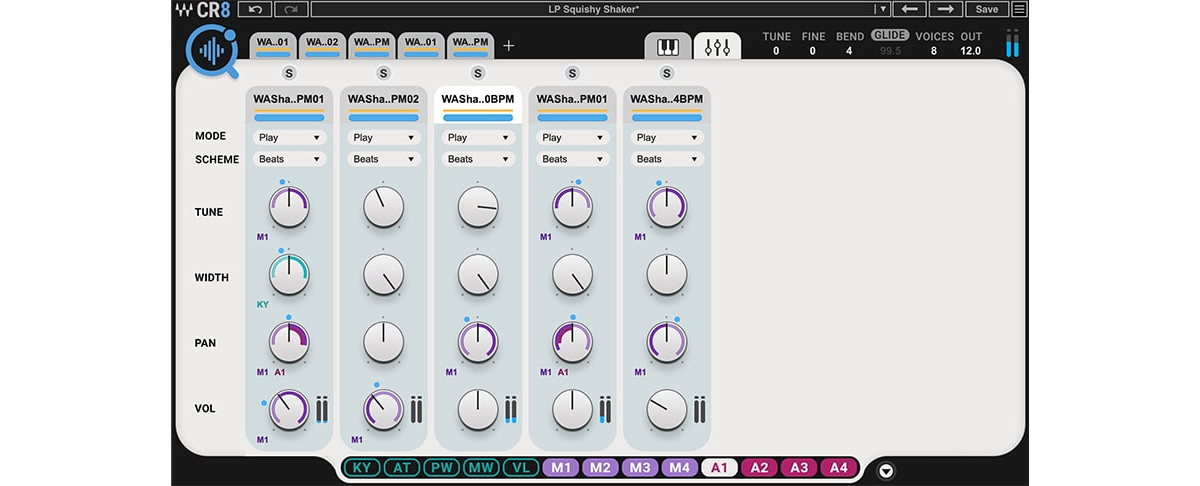This screenshot has width=1200, height=486.
Task: Click the Width knob of WASha..PM02 layer
Action: point(384,273)
